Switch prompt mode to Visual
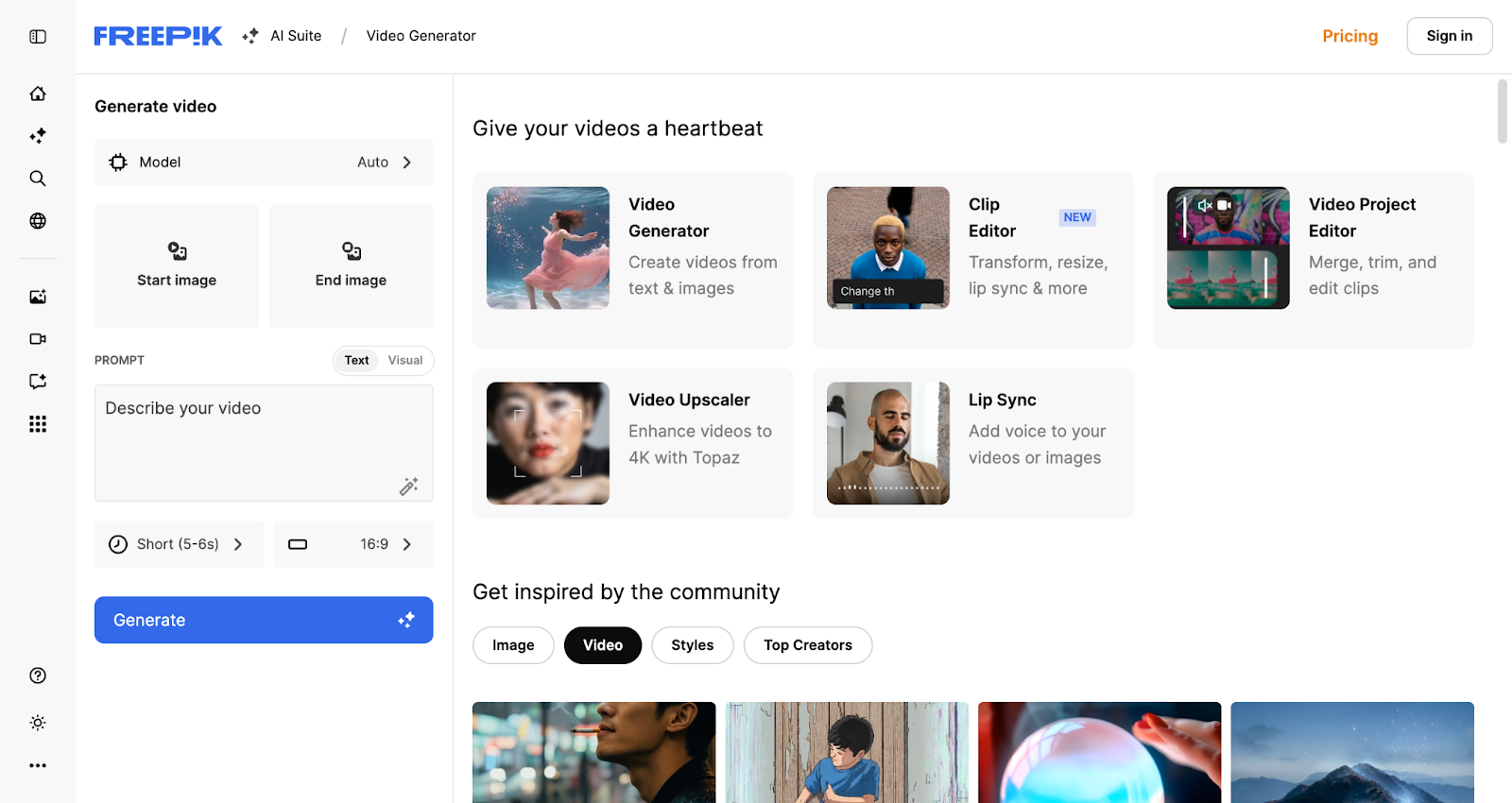Image resolution: width=1512 pixels, height=803 pixels. 404,361
